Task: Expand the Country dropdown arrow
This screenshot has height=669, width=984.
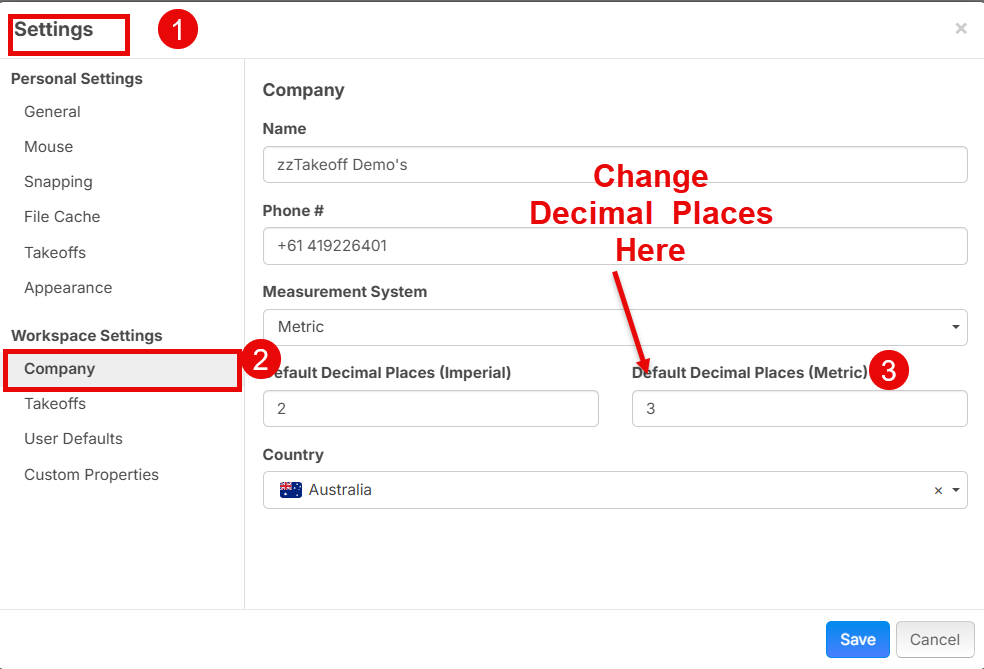Action: coord(956,491)
